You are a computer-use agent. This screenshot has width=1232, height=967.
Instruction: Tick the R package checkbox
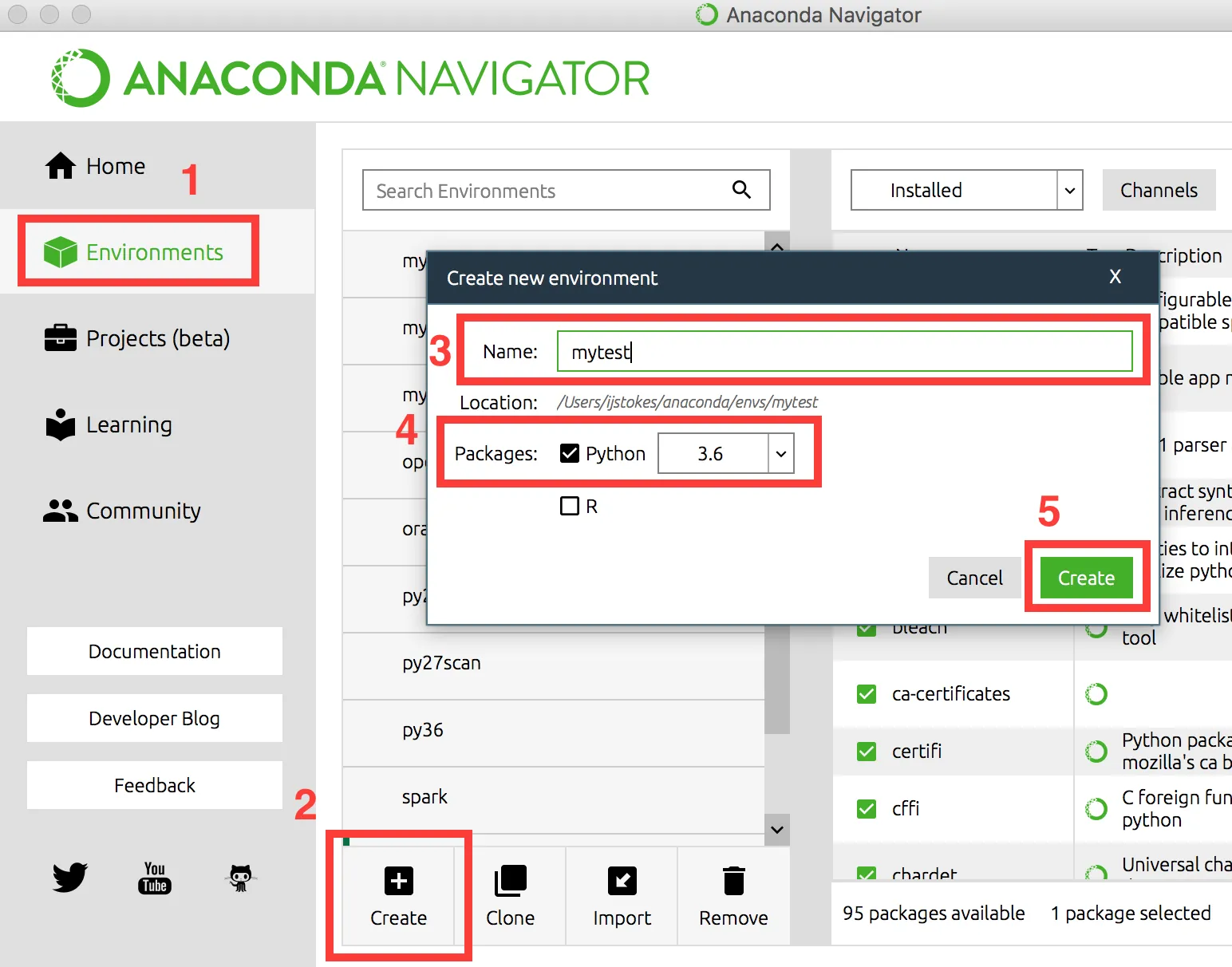570,506
